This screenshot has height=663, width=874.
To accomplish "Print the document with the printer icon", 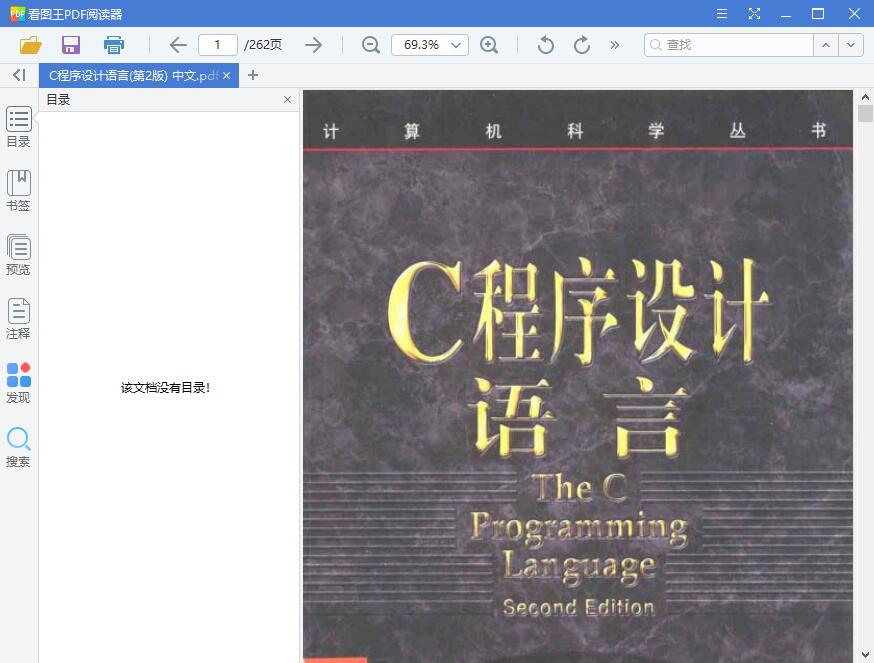I will [x=114, y=45].
